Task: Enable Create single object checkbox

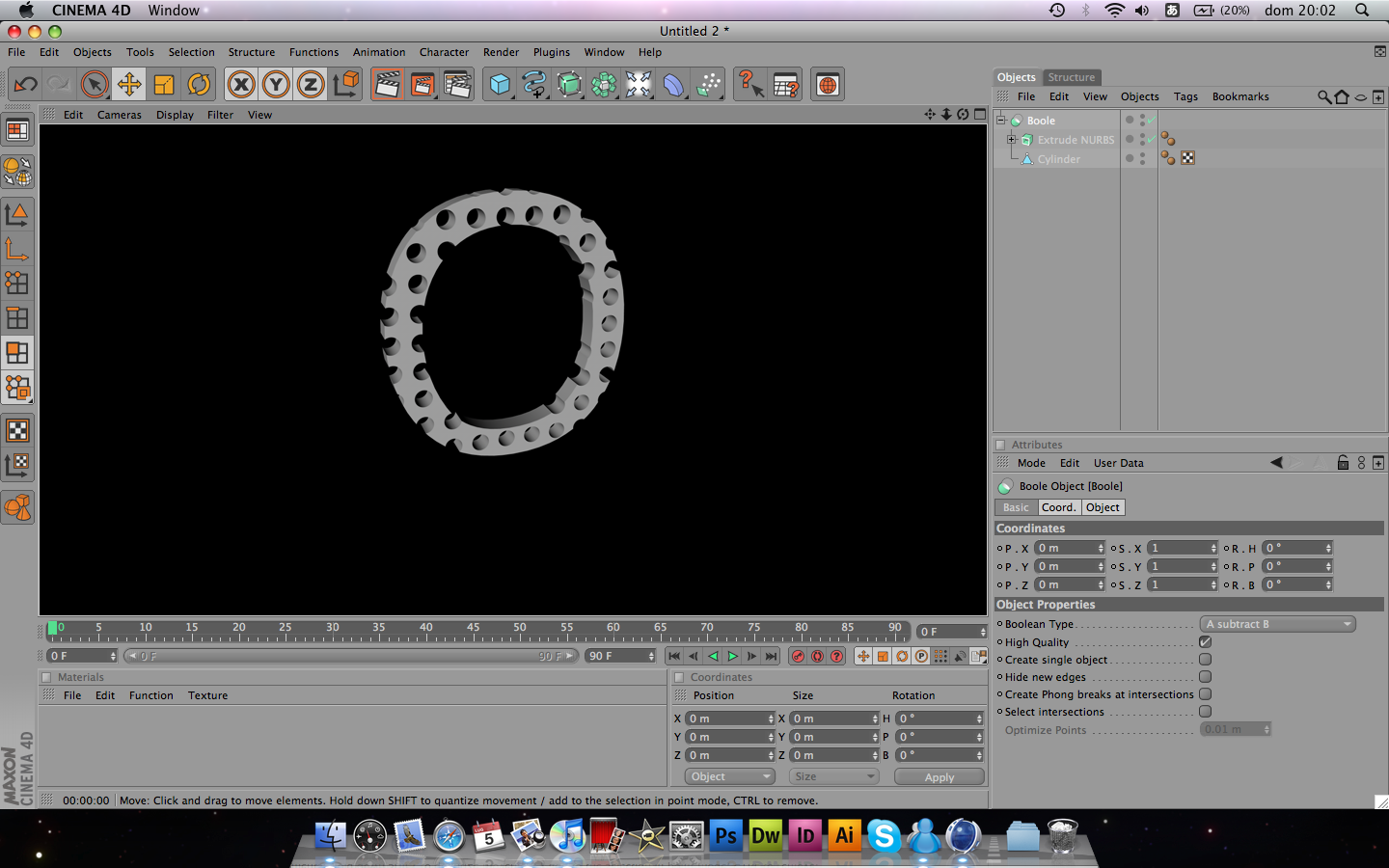Action: click(x=1205, y=660)
